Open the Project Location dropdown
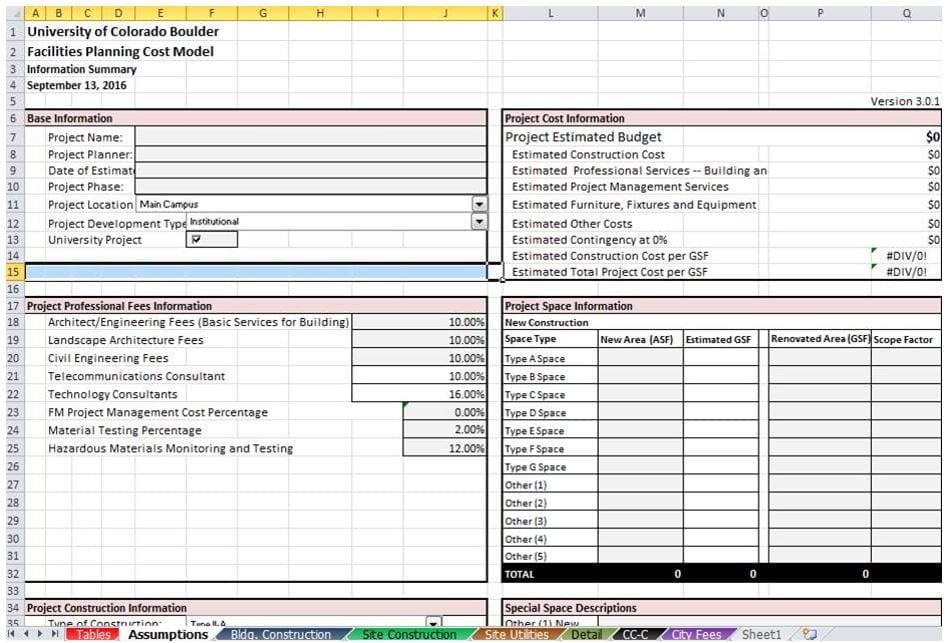 tap(479, 204)
